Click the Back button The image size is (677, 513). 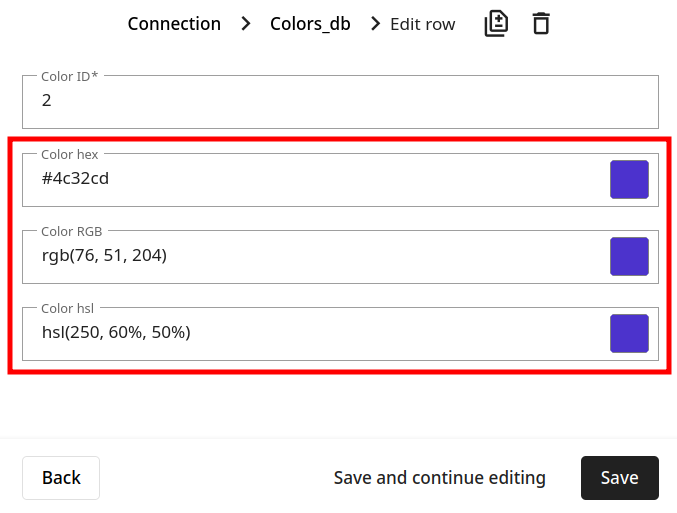pos(61,478)
